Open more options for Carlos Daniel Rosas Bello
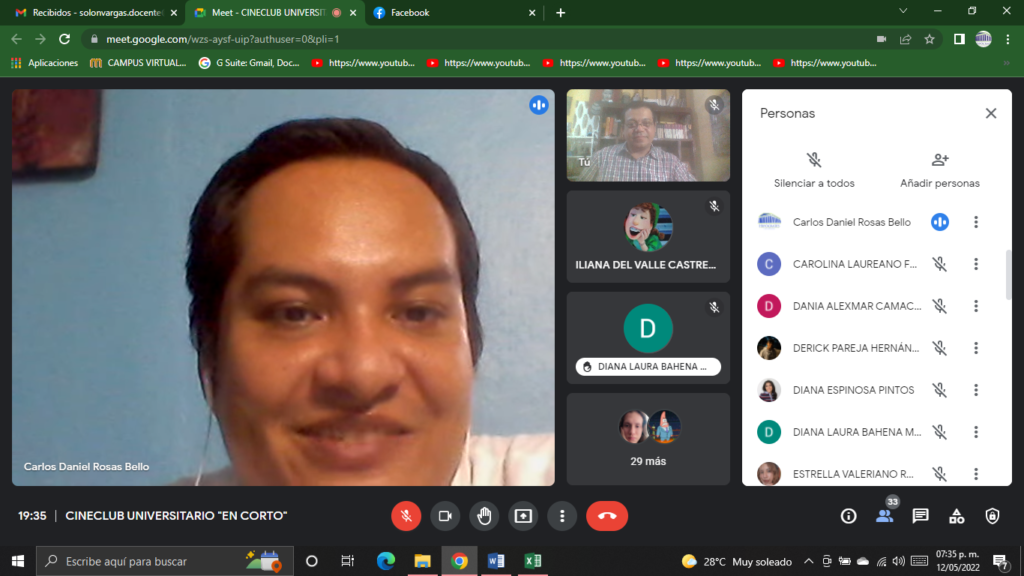This screenshot has height=576, width=1024. [x=976, y=222]
